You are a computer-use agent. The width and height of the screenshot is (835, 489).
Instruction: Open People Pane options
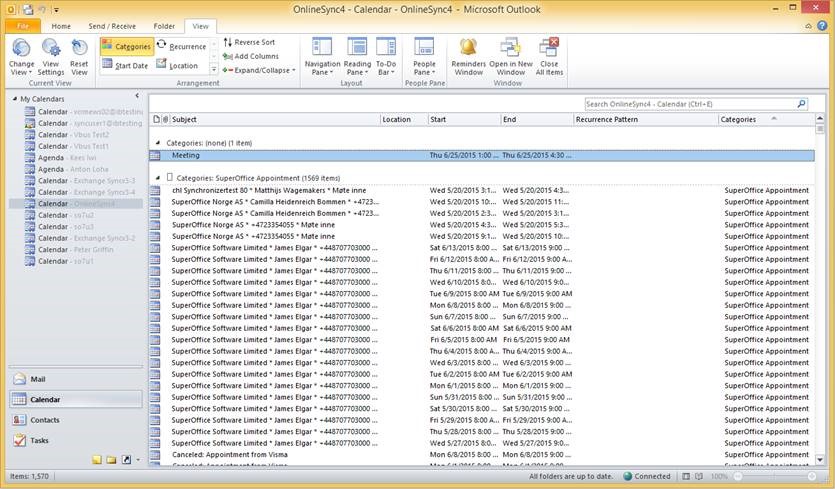tap(424, 56)
